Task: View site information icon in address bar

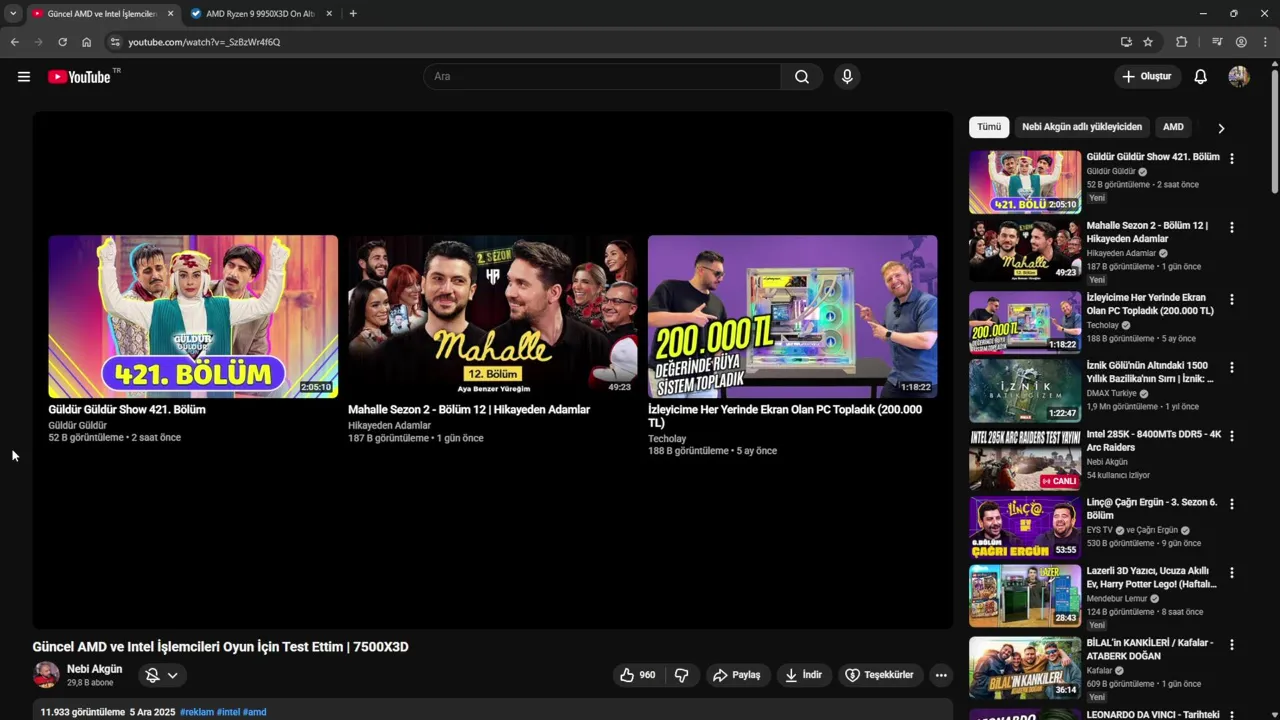Action: click(x=115, y=42)
